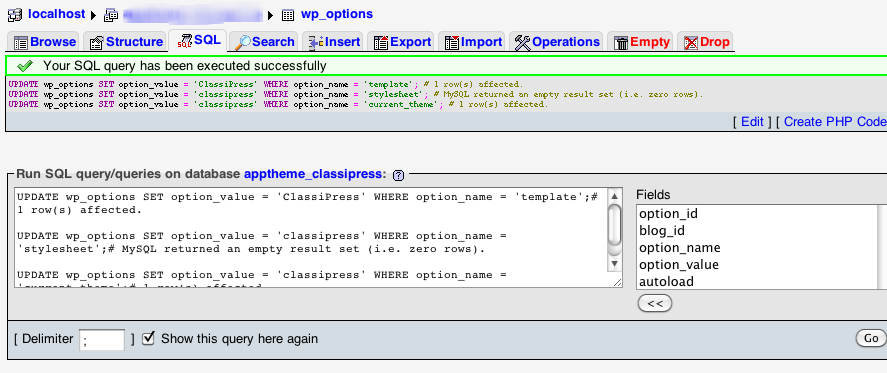Viewport: 887px width, 373px height.
Task: Click the server icon beside localhost
Action: tap(15, 15)
